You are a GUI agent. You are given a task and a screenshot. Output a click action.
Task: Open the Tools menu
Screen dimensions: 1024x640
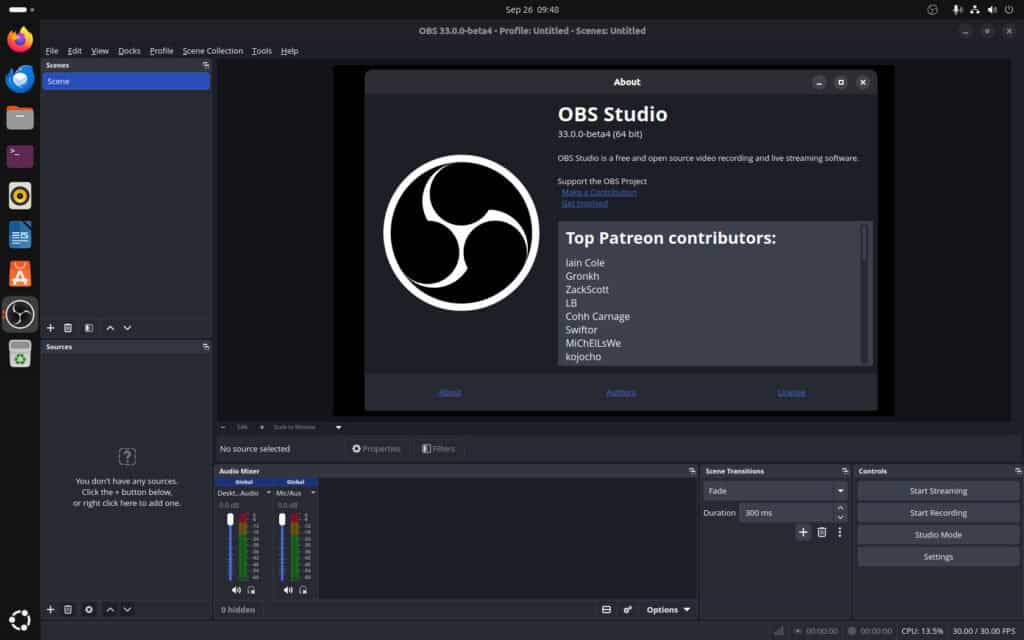point(262,51)
